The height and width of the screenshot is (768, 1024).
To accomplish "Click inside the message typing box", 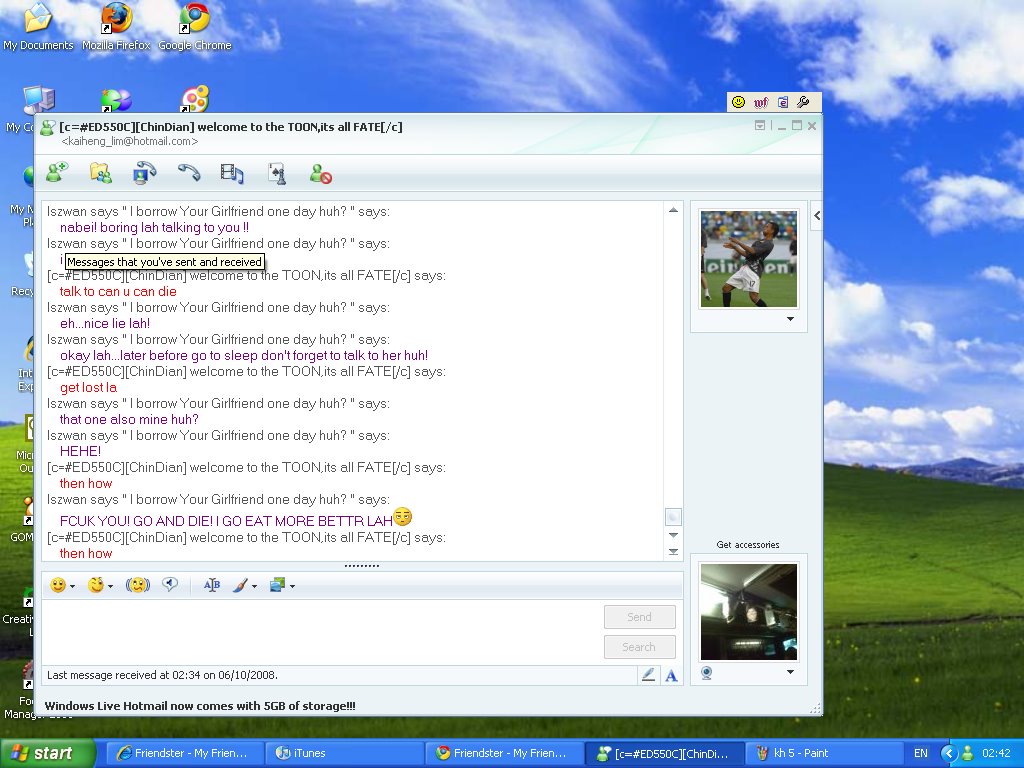I will (323, 632).
